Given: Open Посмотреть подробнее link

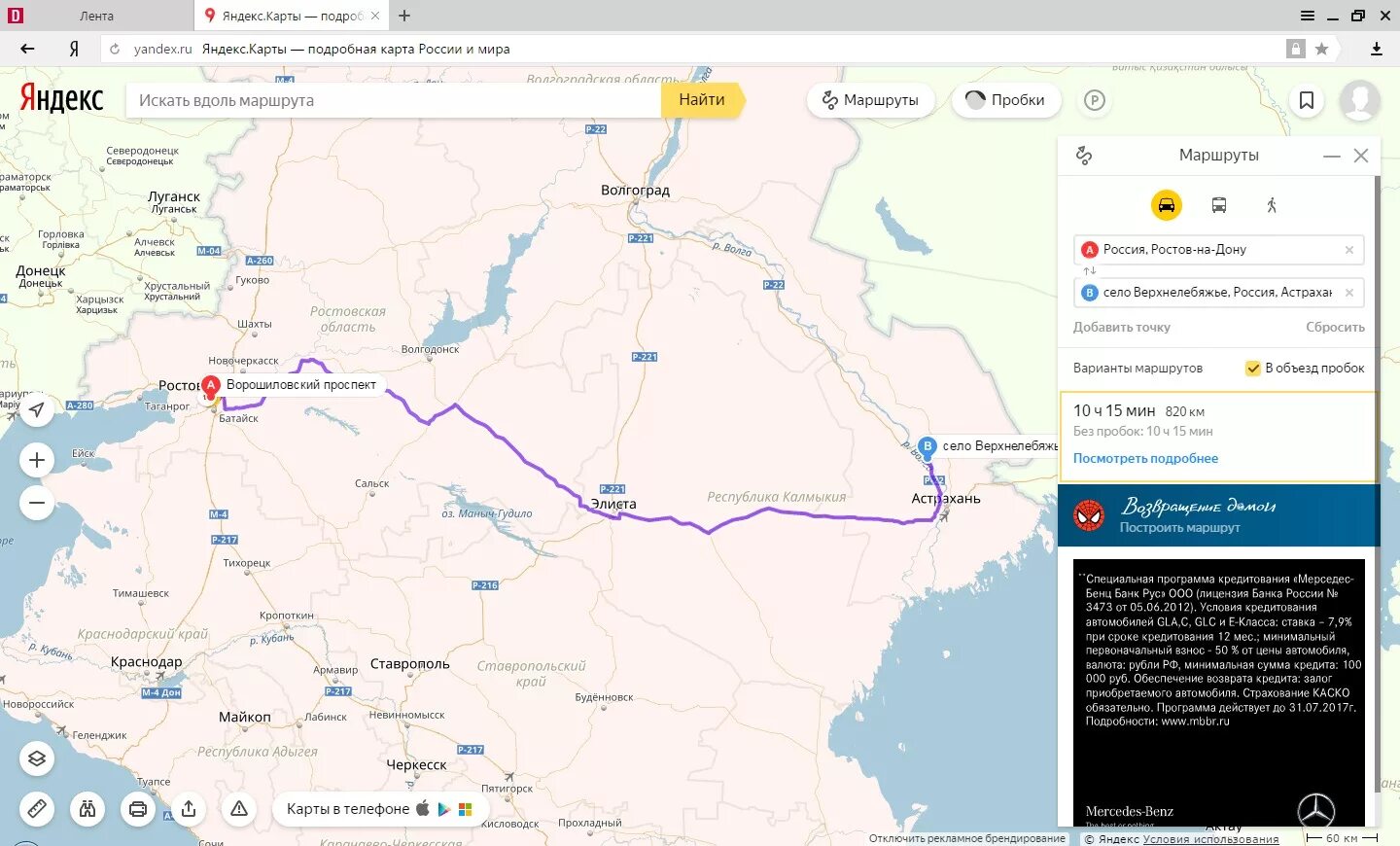Looking at the screenshot, I should [1145, 459].
